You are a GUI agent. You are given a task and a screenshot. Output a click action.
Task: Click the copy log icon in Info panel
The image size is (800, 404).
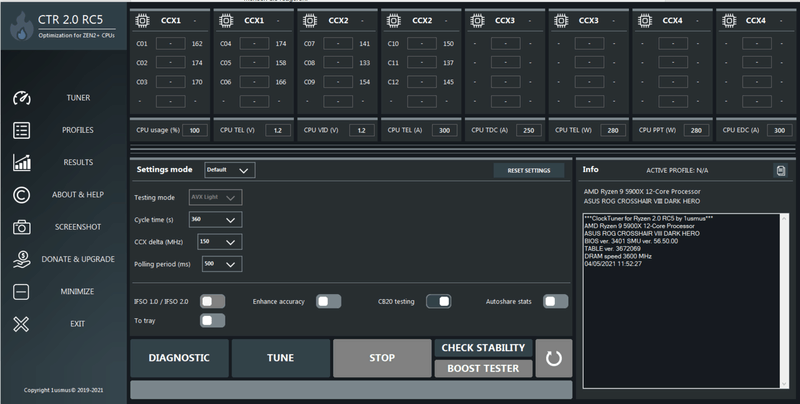click(x=780, y=171)
